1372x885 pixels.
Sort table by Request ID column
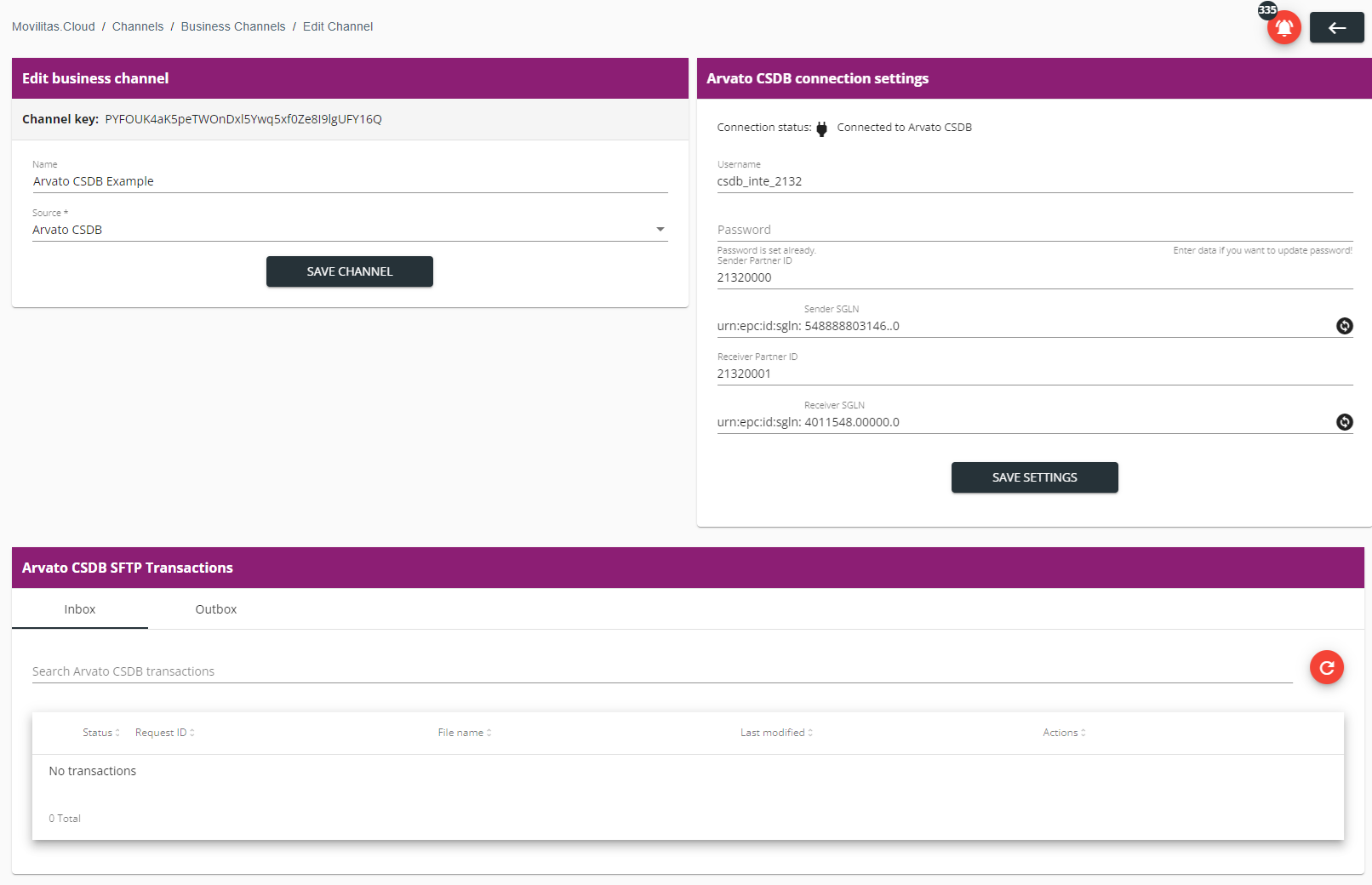click(164, 733)
